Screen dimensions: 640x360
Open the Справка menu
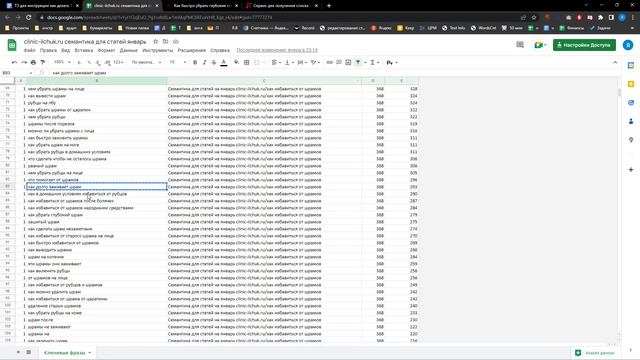(220, 50)
